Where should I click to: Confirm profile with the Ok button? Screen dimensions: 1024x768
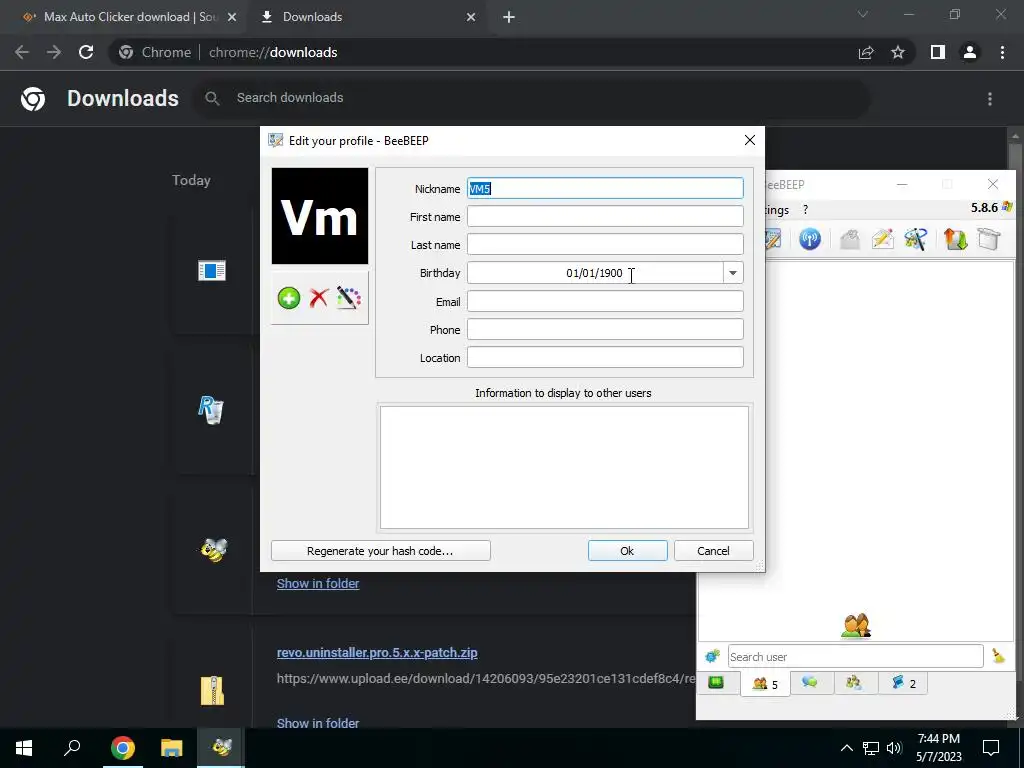(x=627, y=551)
